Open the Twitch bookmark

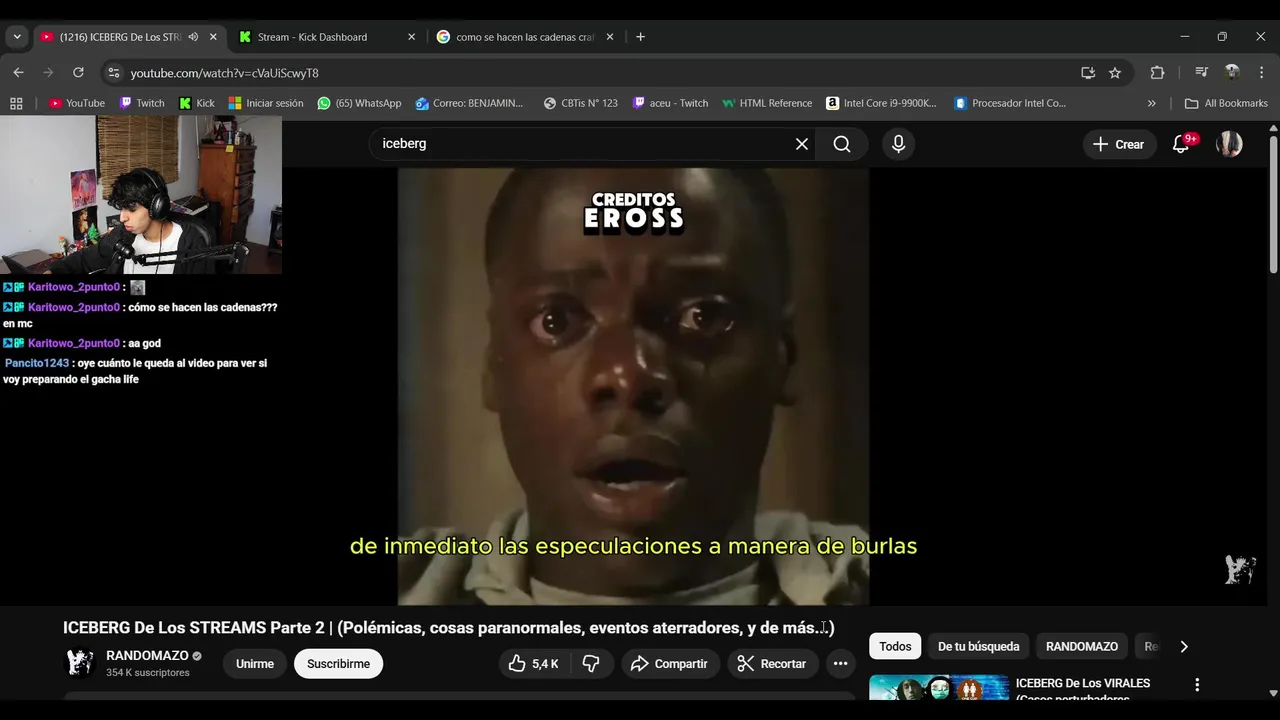(142, 103)
